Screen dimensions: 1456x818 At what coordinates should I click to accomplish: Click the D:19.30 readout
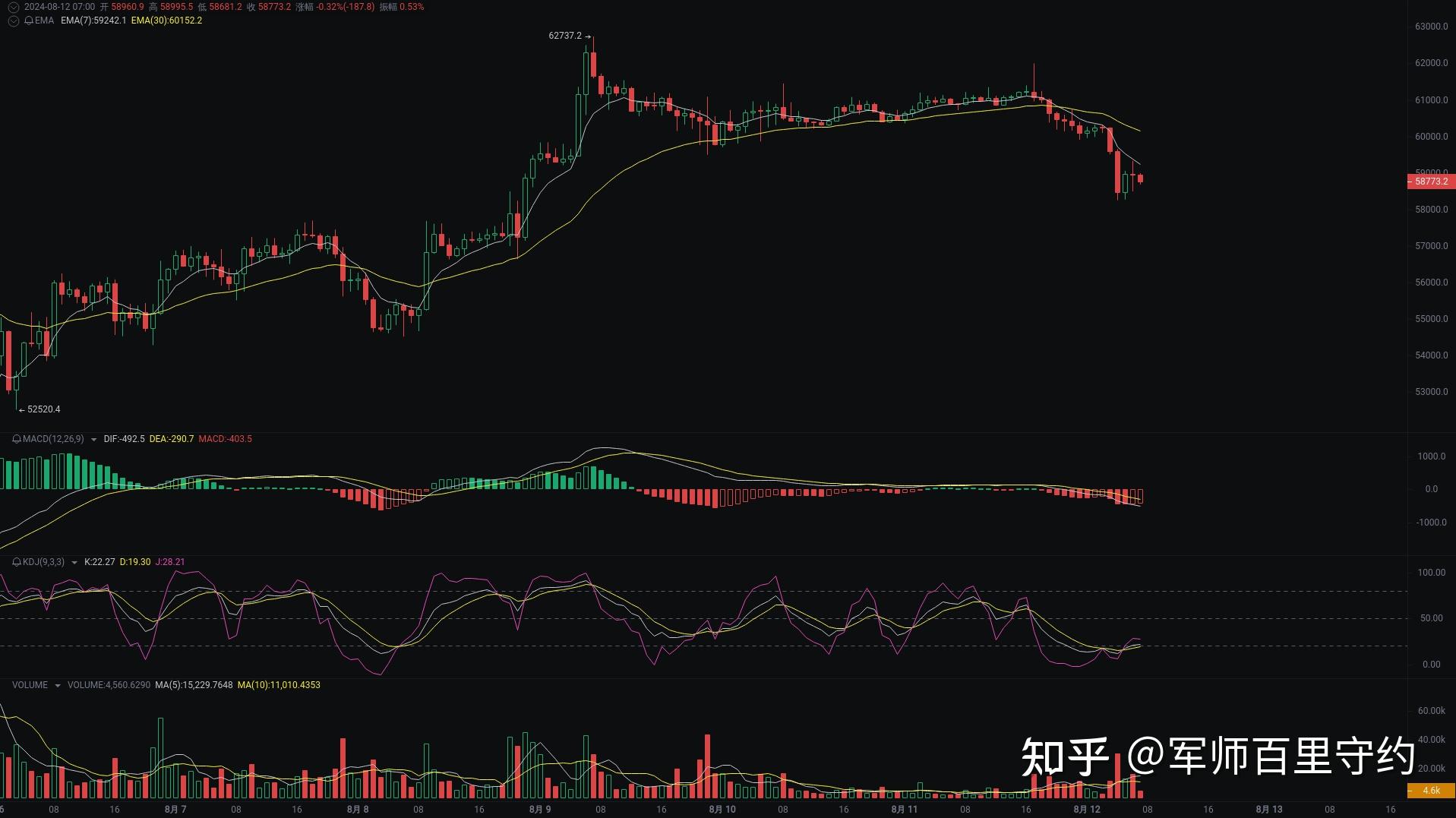pos(135,562)
